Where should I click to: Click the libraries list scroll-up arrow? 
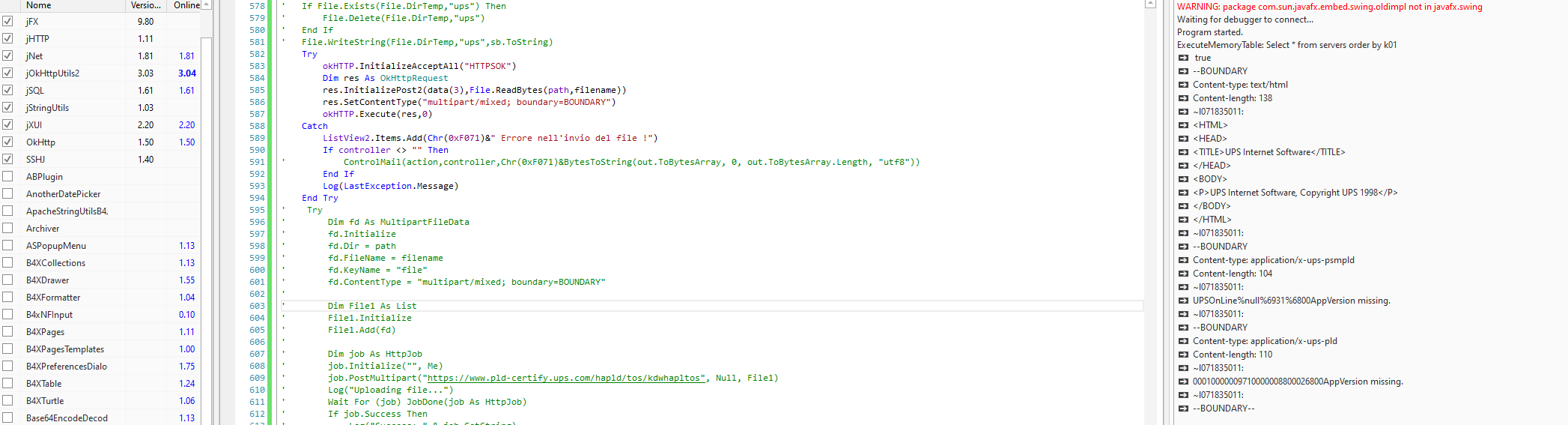pyautogui.click(x=207, y=5)
